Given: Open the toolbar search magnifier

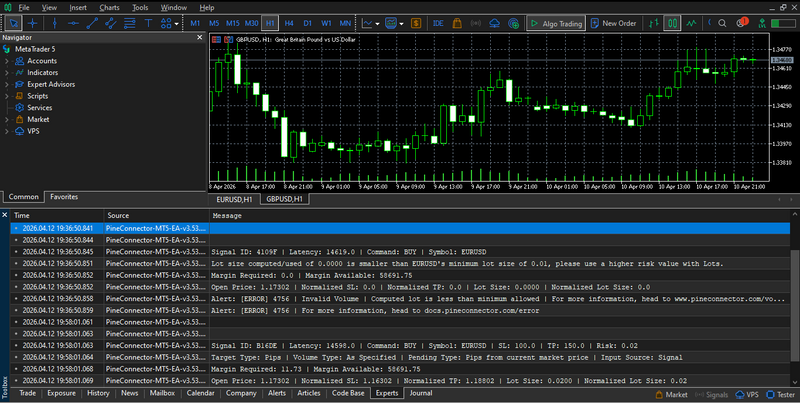Looking at the screenshot, I should (x=722, y=23).
